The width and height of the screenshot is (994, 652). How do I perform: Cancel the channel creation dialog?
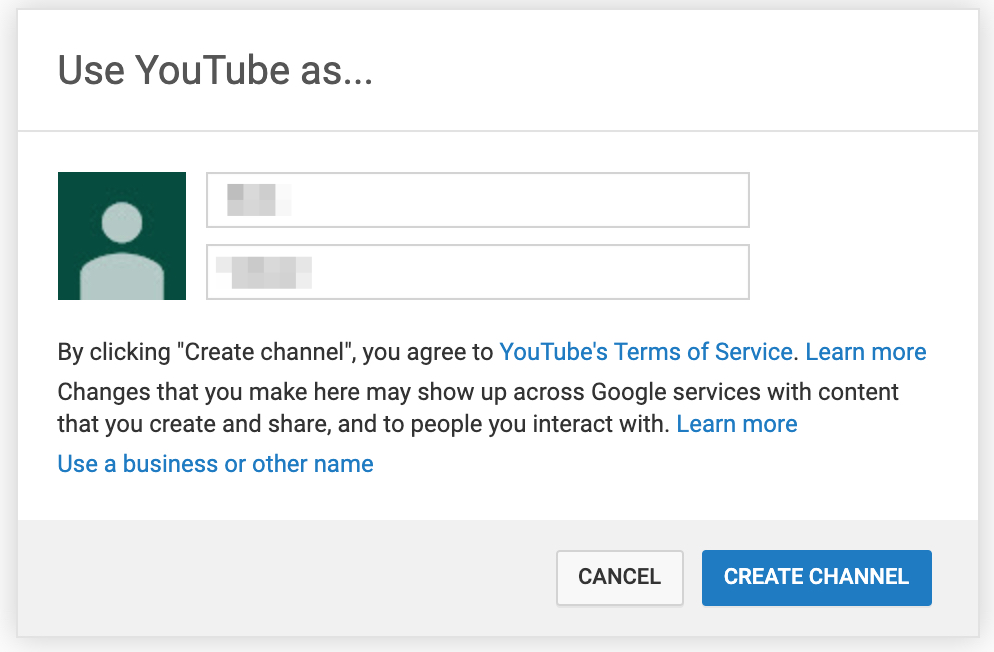pyautogui.click(x=620, y=577)
